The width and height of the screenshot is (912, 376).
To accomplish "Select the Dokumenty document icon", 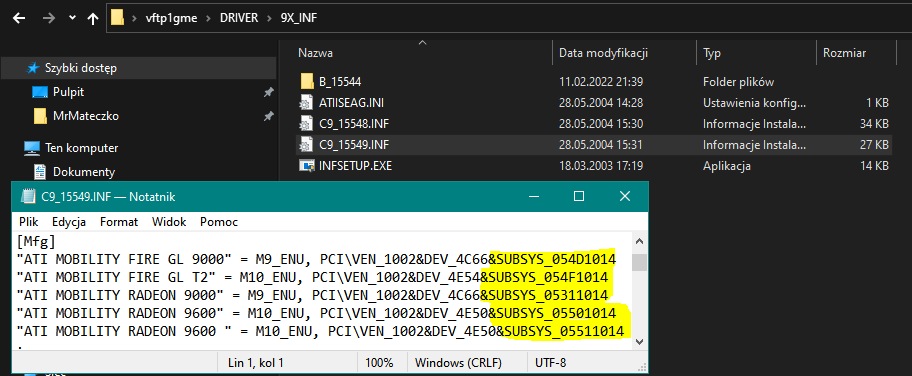I will click(x=40, y=172).
